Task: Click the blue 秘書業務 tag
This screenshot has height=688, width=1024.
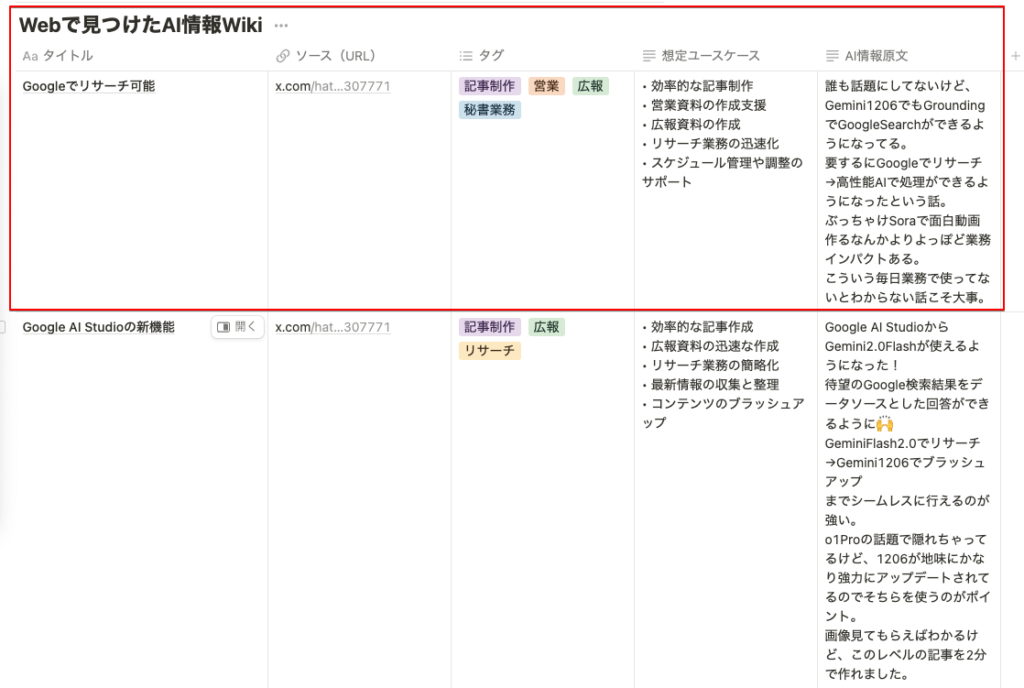Action: (x=490, y=110)
